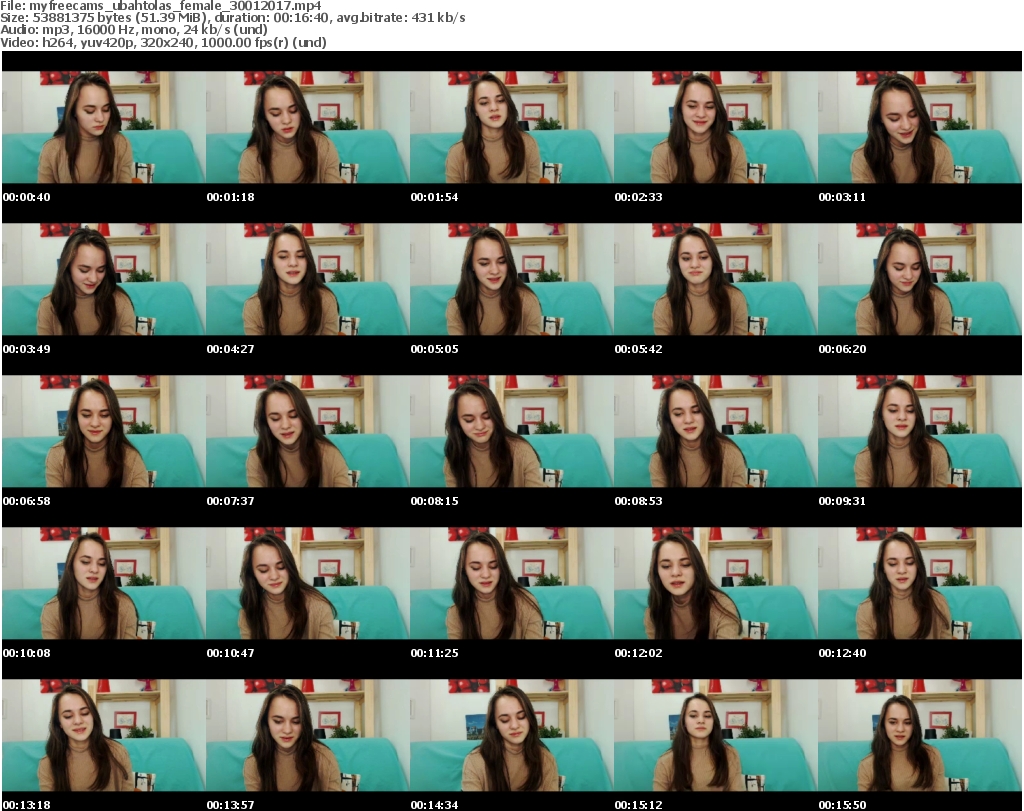Select the thumbnail above timestamp 00:05:42
The image size is (1024, 811).
tap(715, 279)
